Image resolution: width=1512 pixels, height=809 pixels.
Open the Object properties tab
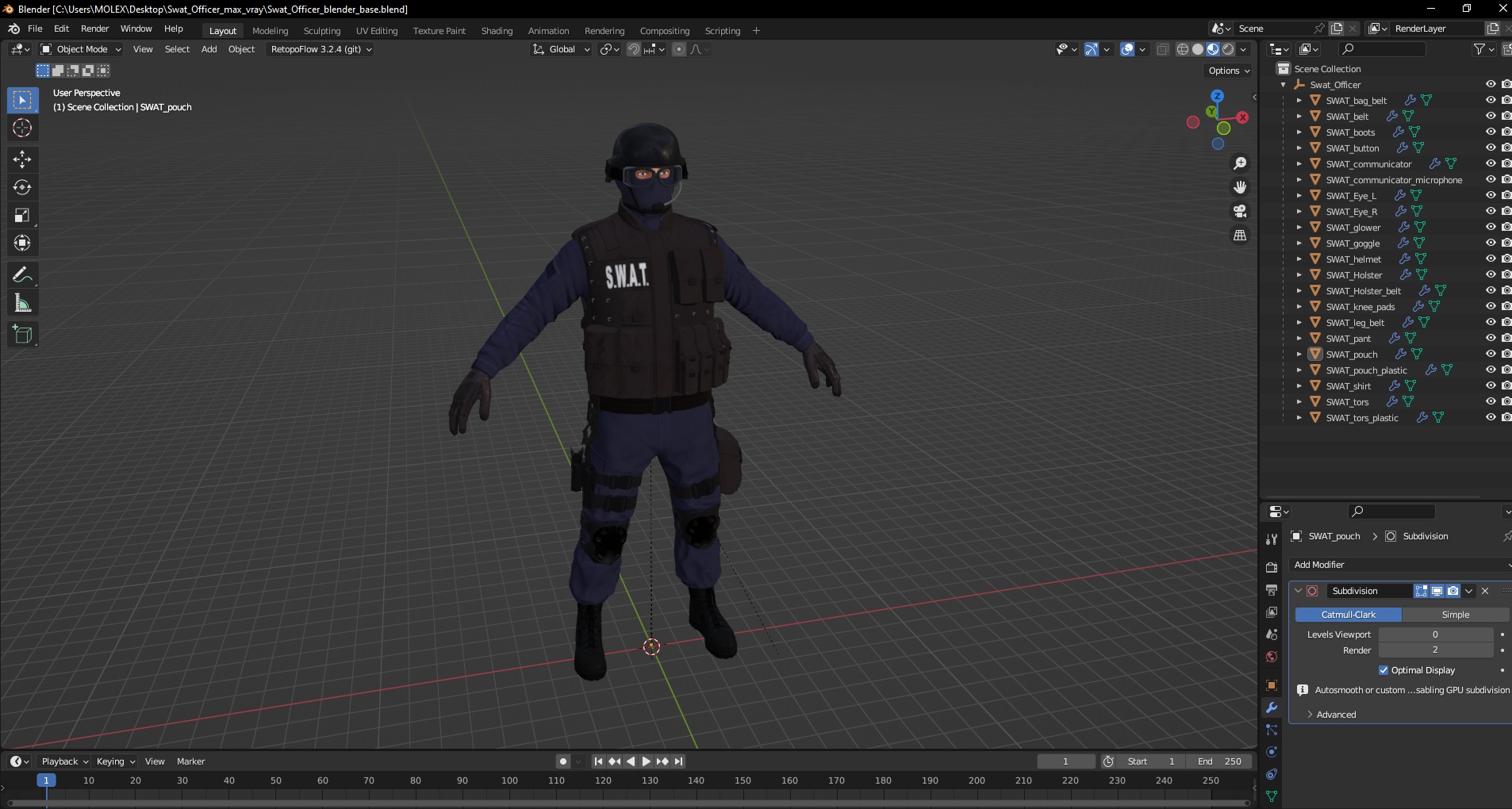pos(1272,685)
